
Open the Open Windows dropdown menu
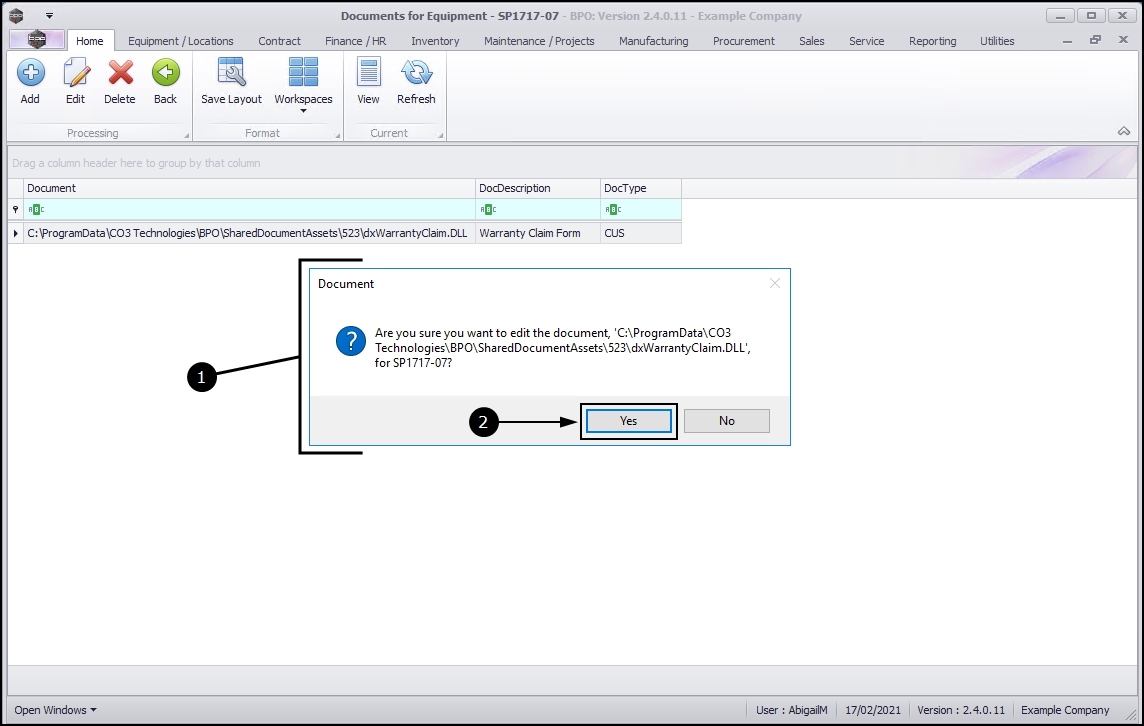point(55,710)
